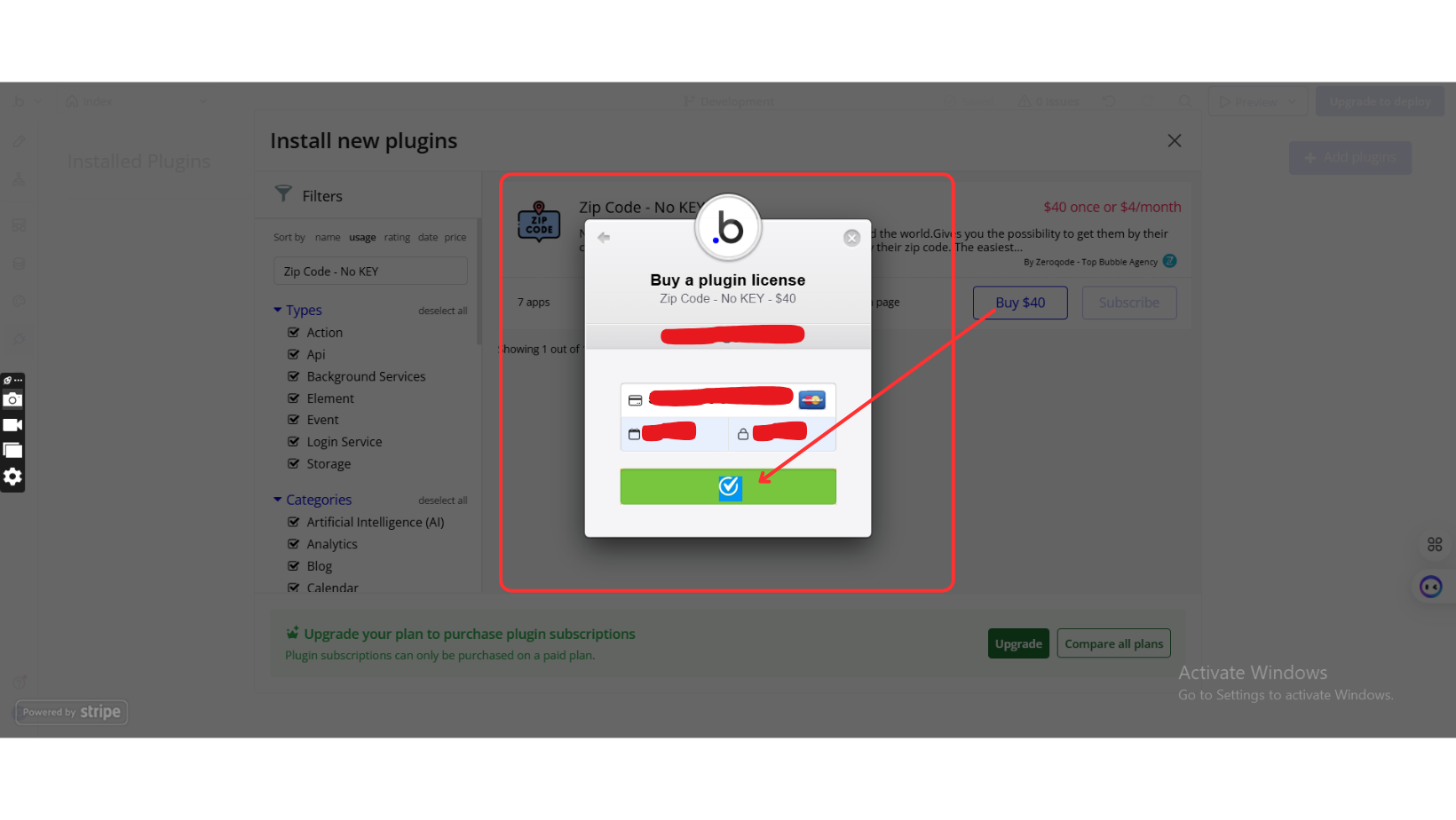Sort plugins by name
The width and height of the screenshot is (1456, 820).
[328, 237]
